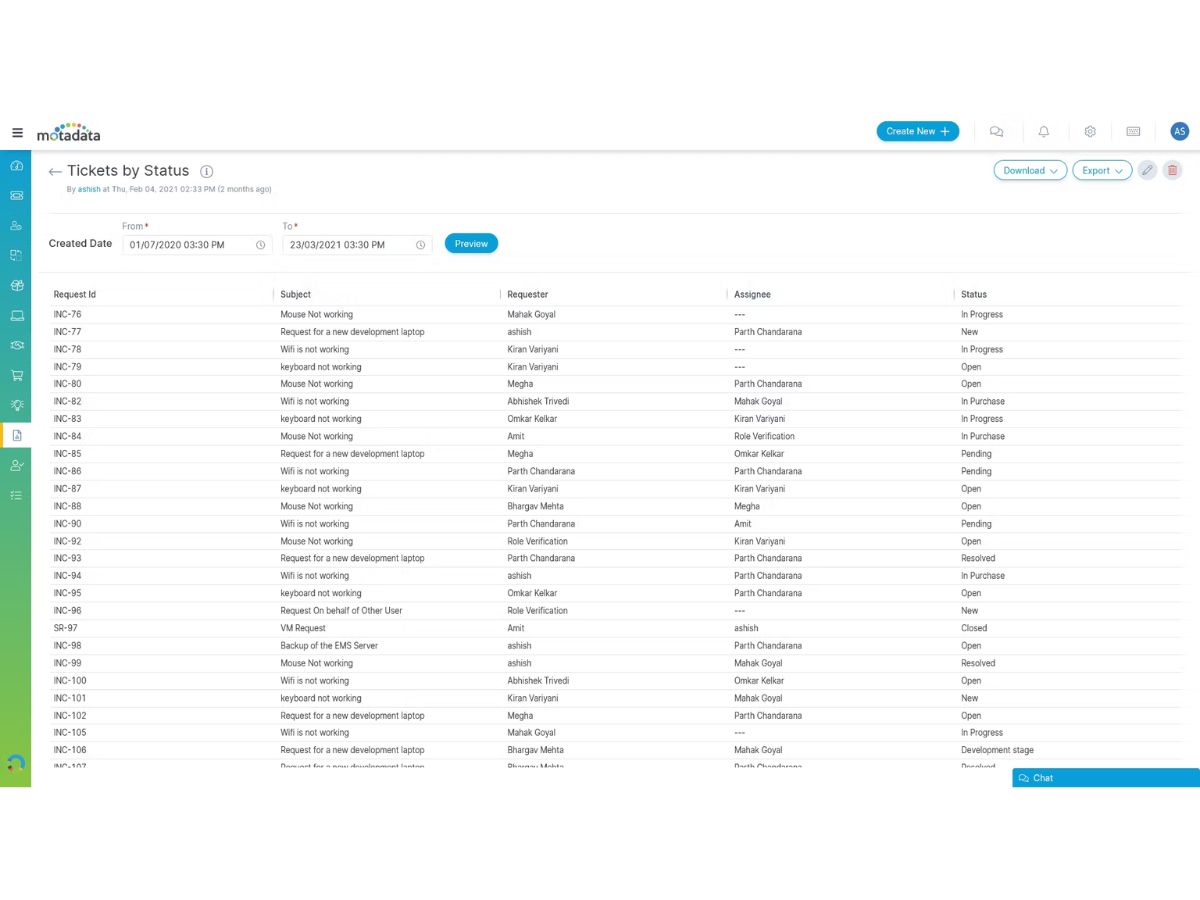The image size is (1200, 900).
Task: Open the AS user avatar menu
Action: click(1180, 131)
